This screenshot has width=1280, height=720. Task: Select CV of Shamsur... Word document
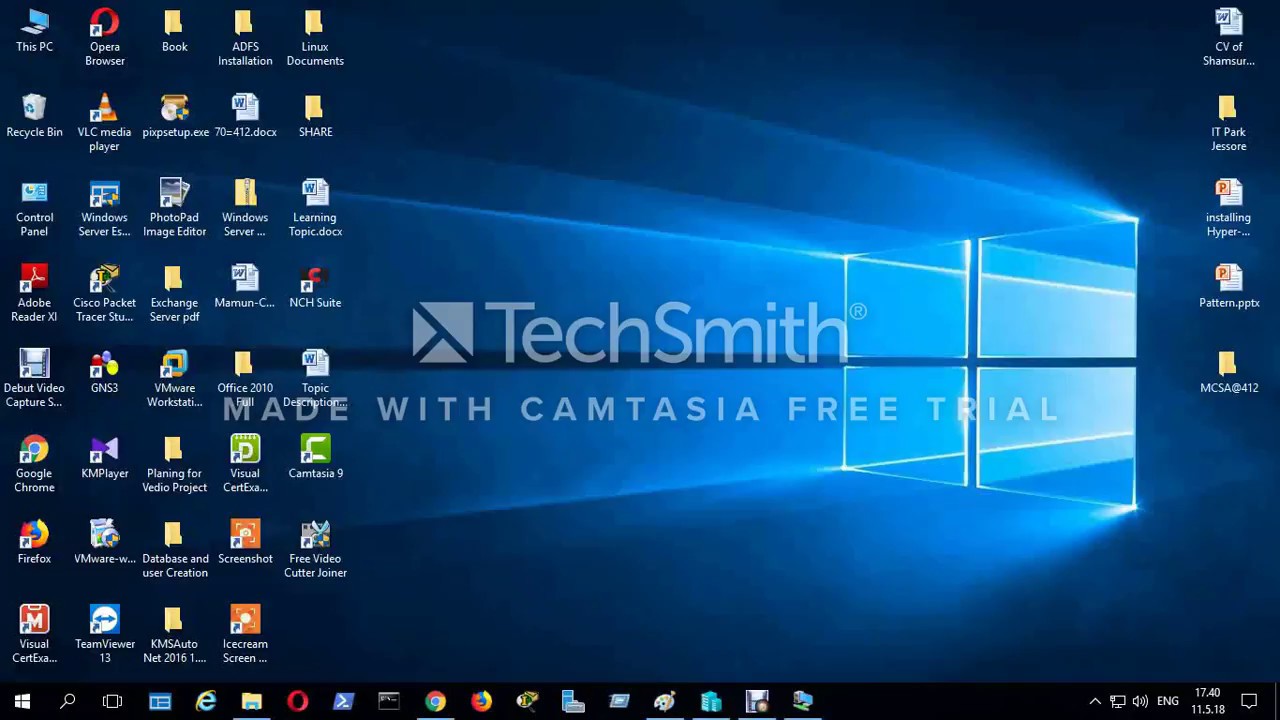point(1229,38)
